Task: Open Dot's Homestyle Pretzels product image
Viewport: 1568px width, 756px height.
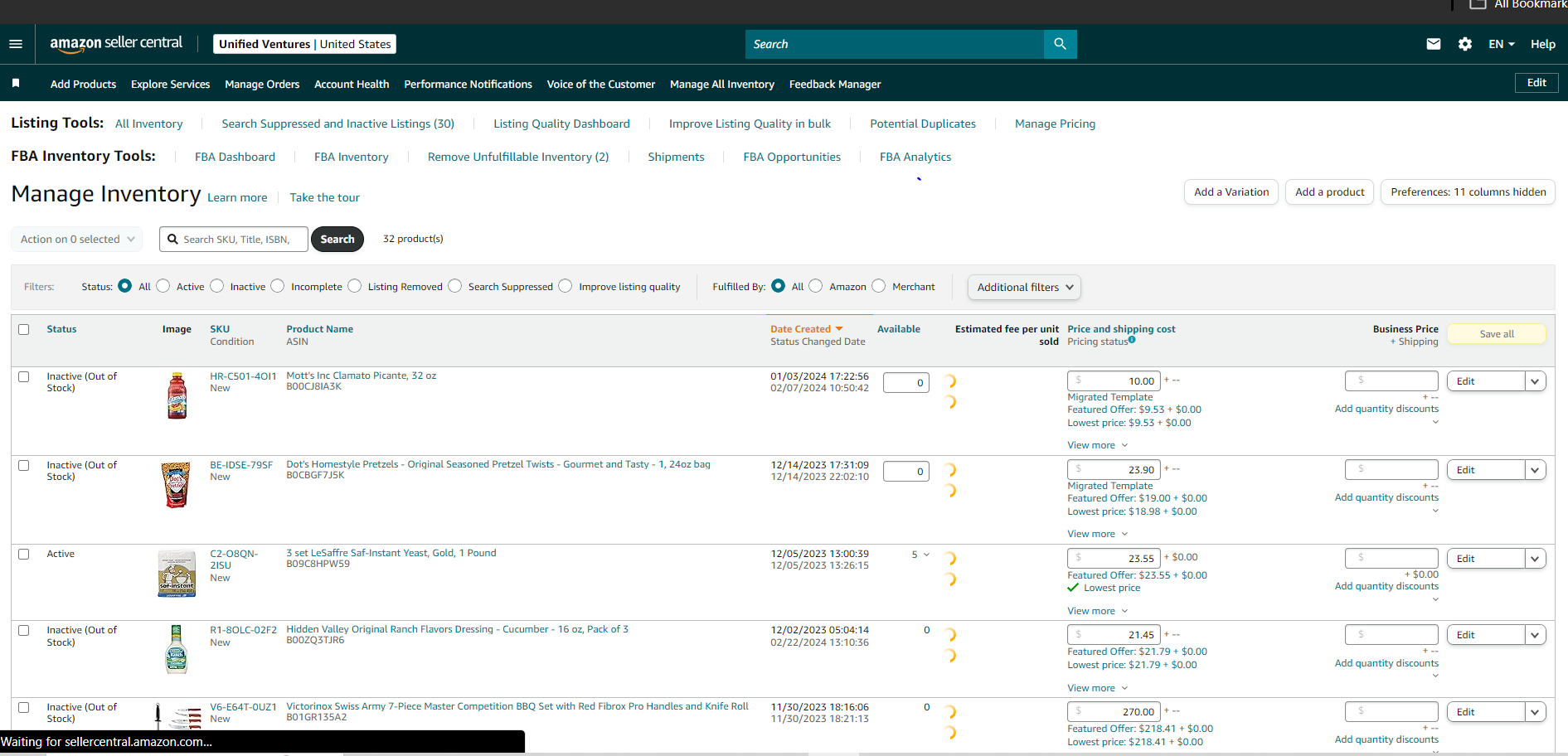Action: [x=176, y=484]
